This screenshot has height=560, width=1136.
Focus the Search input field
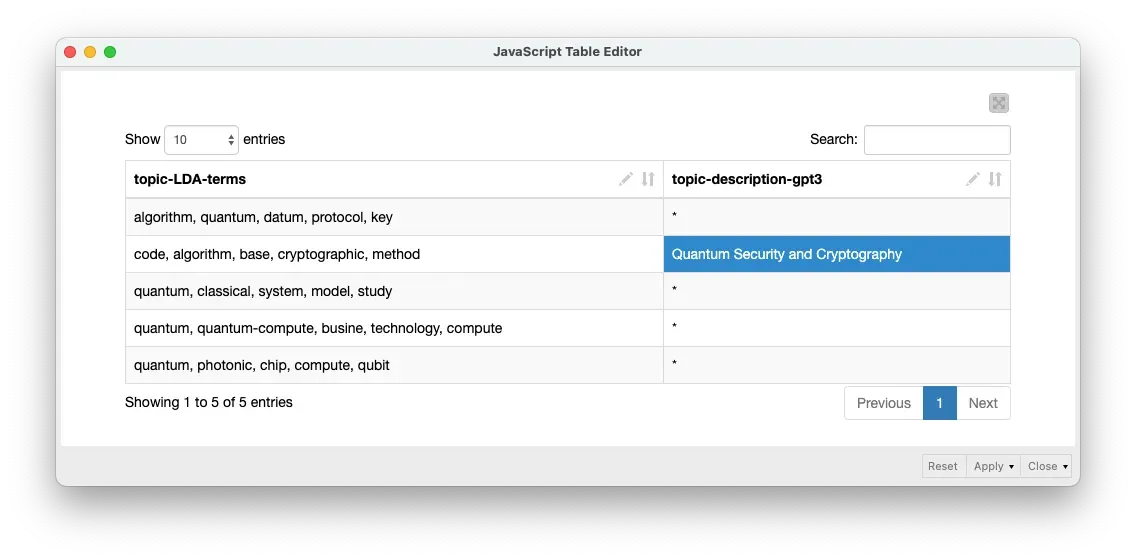click(x=936, y=140)
